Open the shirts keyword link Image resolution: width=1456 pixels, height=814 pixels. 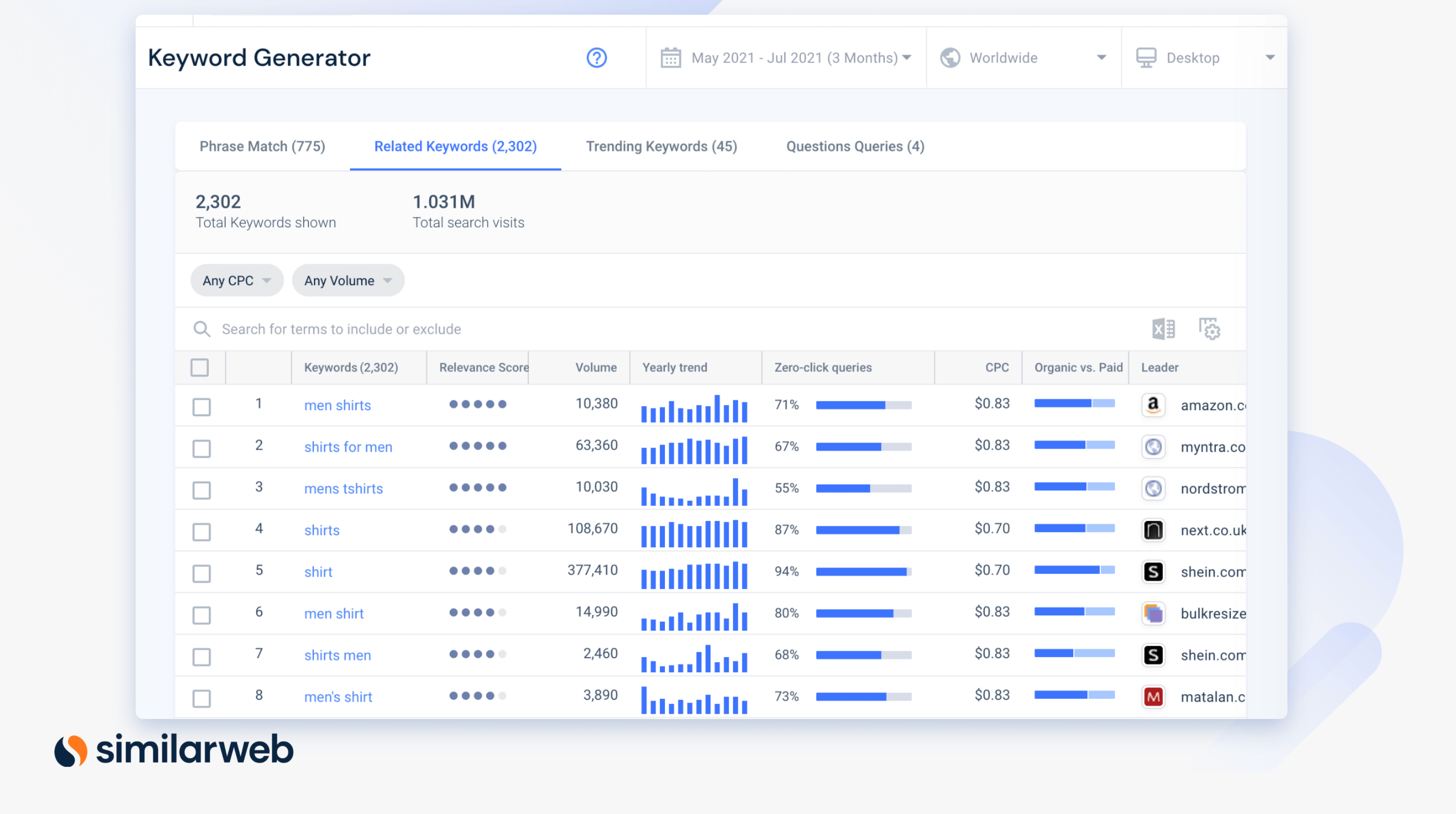click(322, 530)
